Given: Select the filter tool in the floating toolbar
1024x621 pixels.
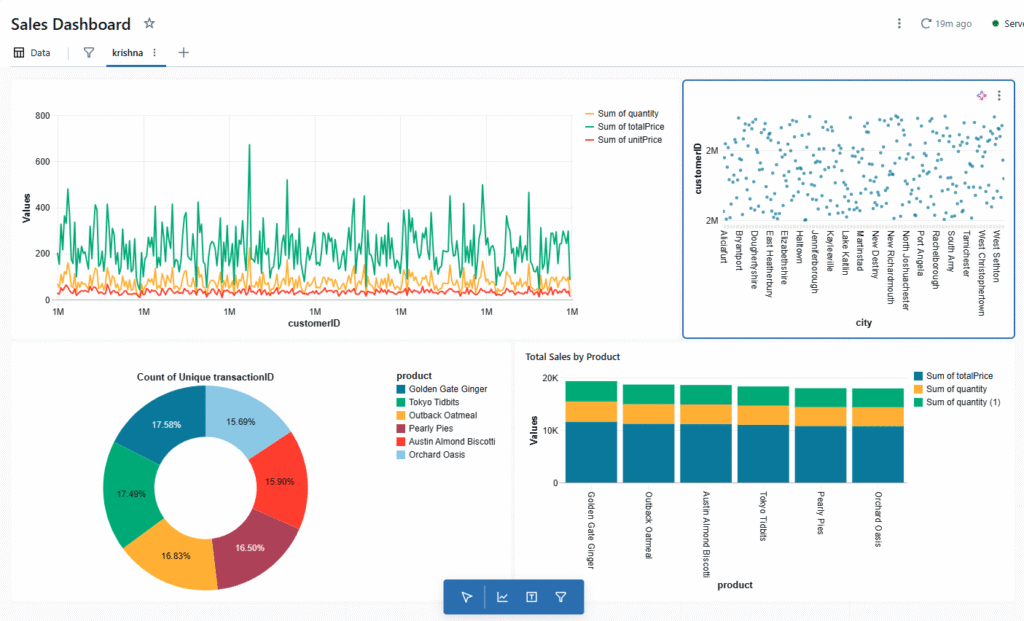Looking at the screenshot, I should coord(563,597).
